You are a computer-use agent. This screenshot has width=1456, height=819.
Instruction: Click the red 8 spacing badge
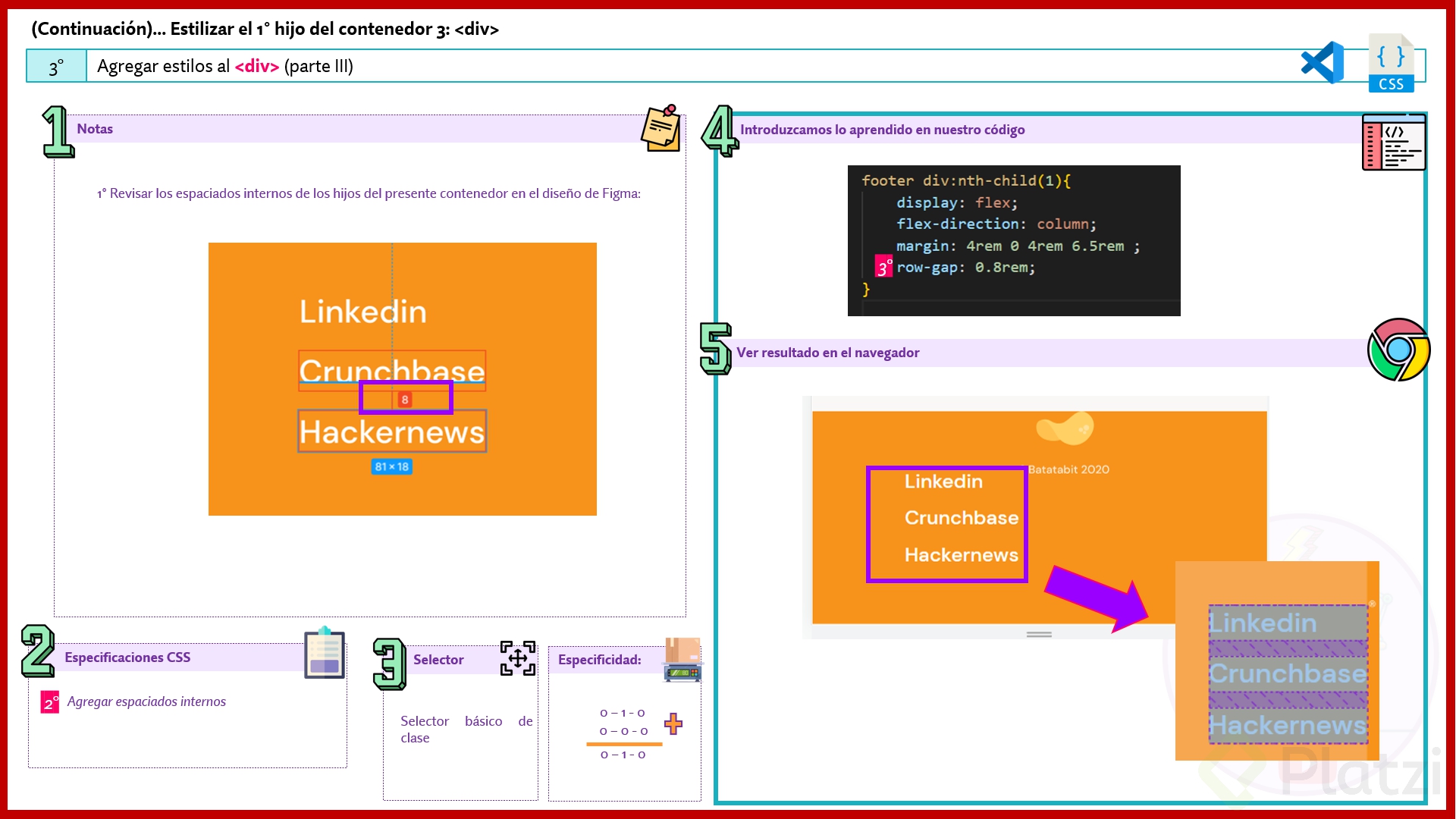click(405, 400)
